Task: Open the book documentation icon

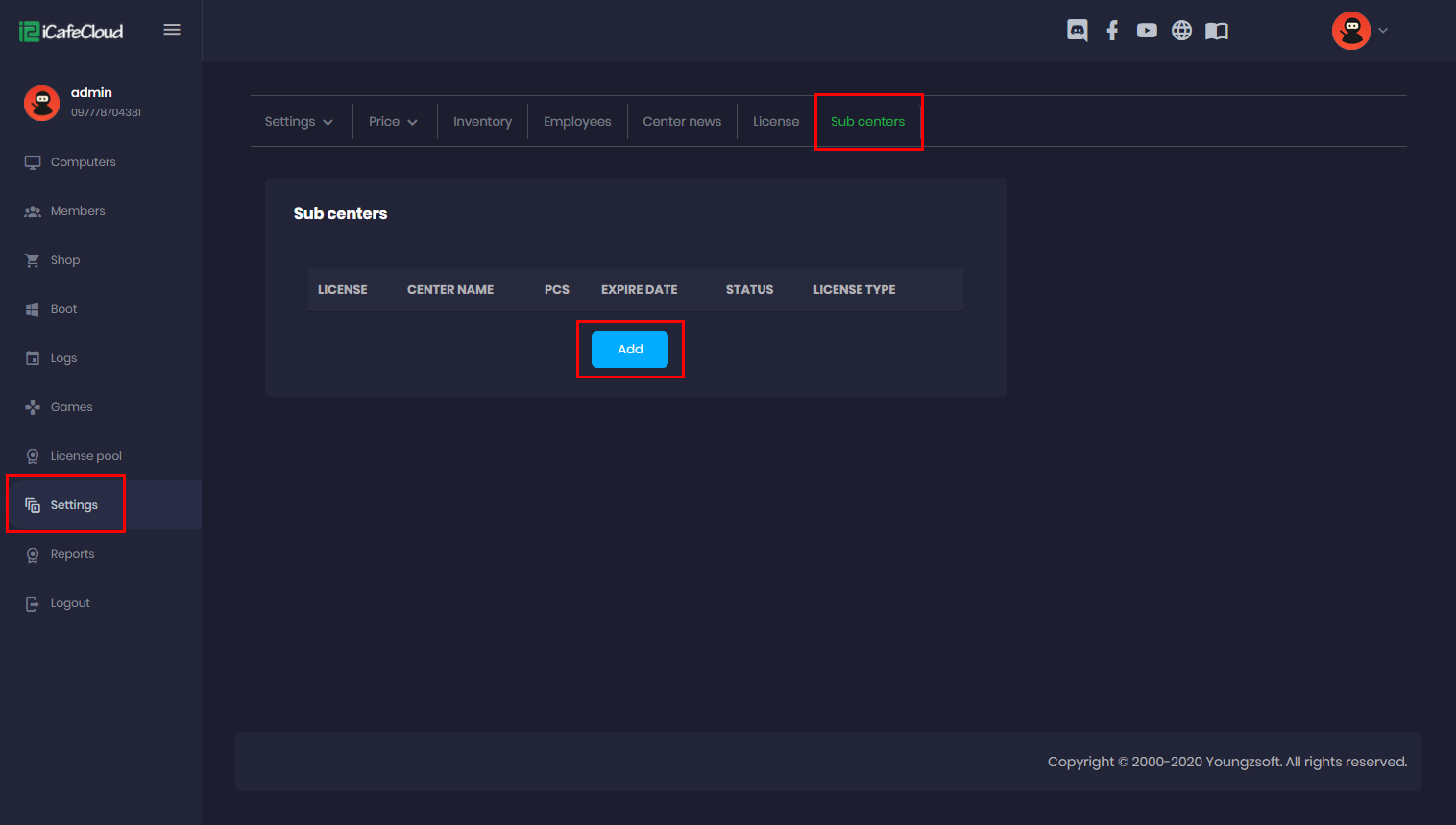Action: [x=1217, y=31]
